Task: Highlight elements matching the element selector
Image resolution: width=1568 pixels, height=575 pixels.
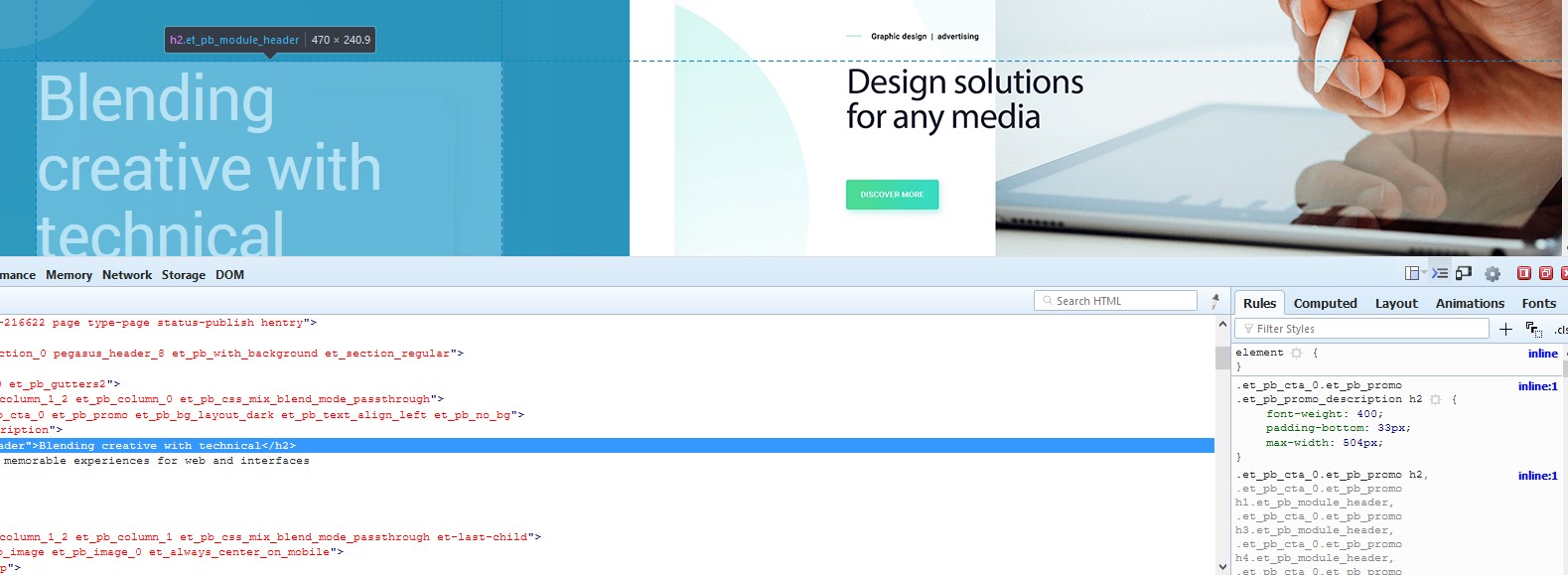Action: coord(1296,354)
